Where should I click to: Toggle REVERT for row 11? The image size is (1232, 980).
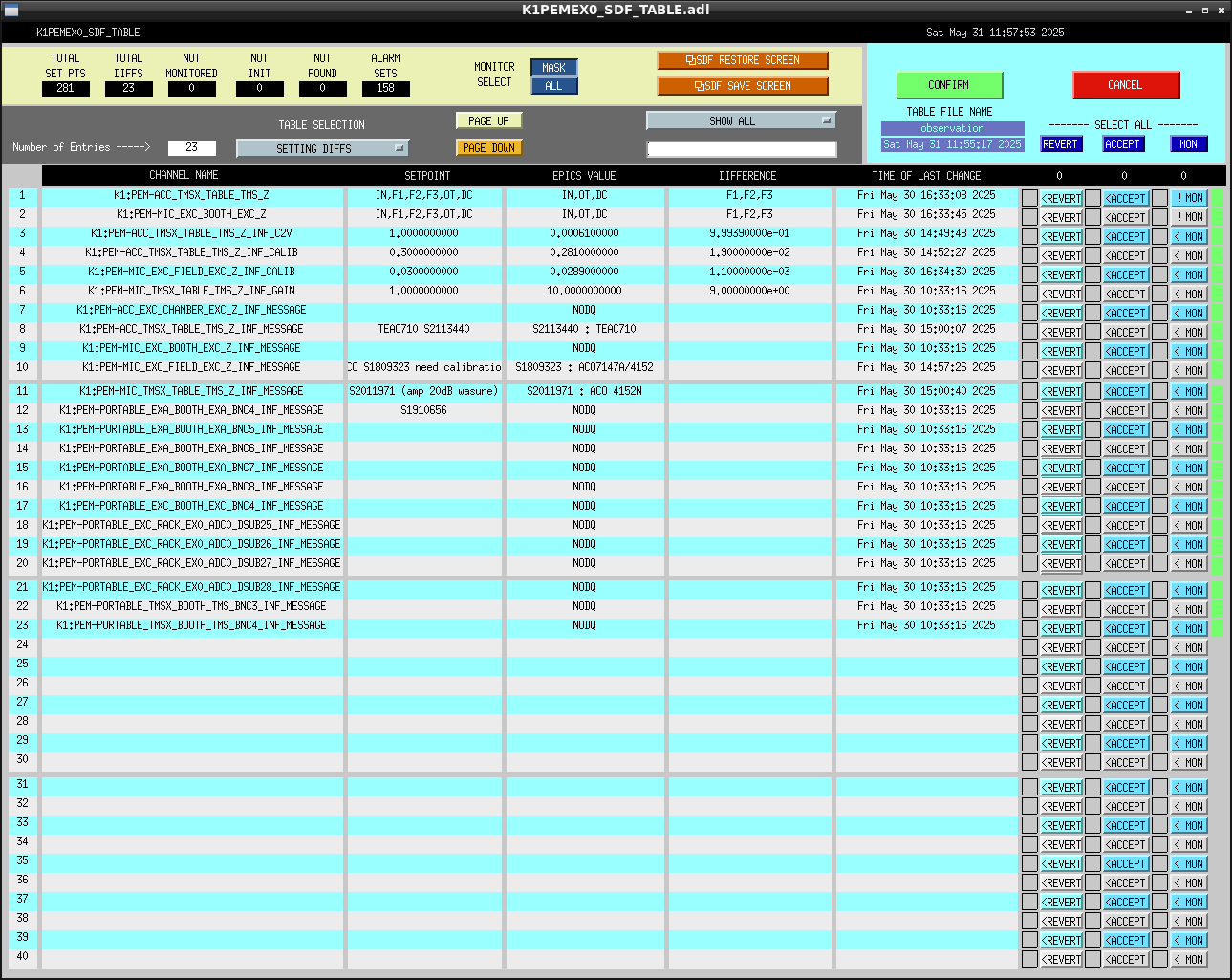coord(1061,391)
